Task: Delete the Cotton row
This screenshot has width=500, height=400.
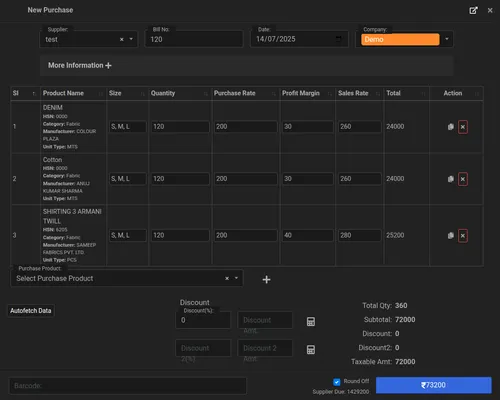Action: click(x=463, y=179)
